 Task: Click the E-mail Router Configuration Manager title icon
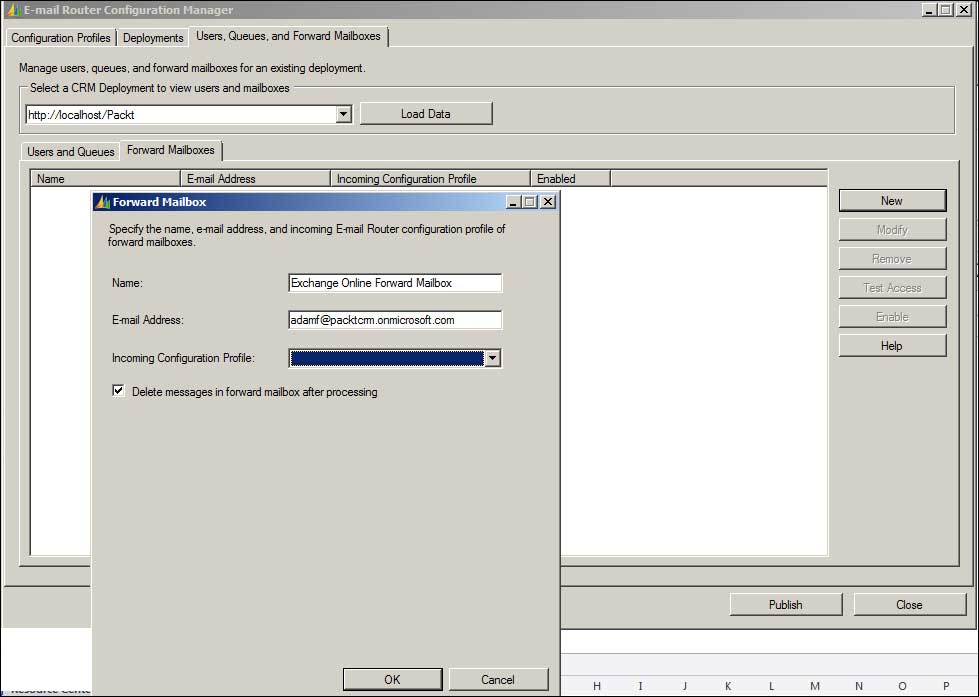(14, 10)
